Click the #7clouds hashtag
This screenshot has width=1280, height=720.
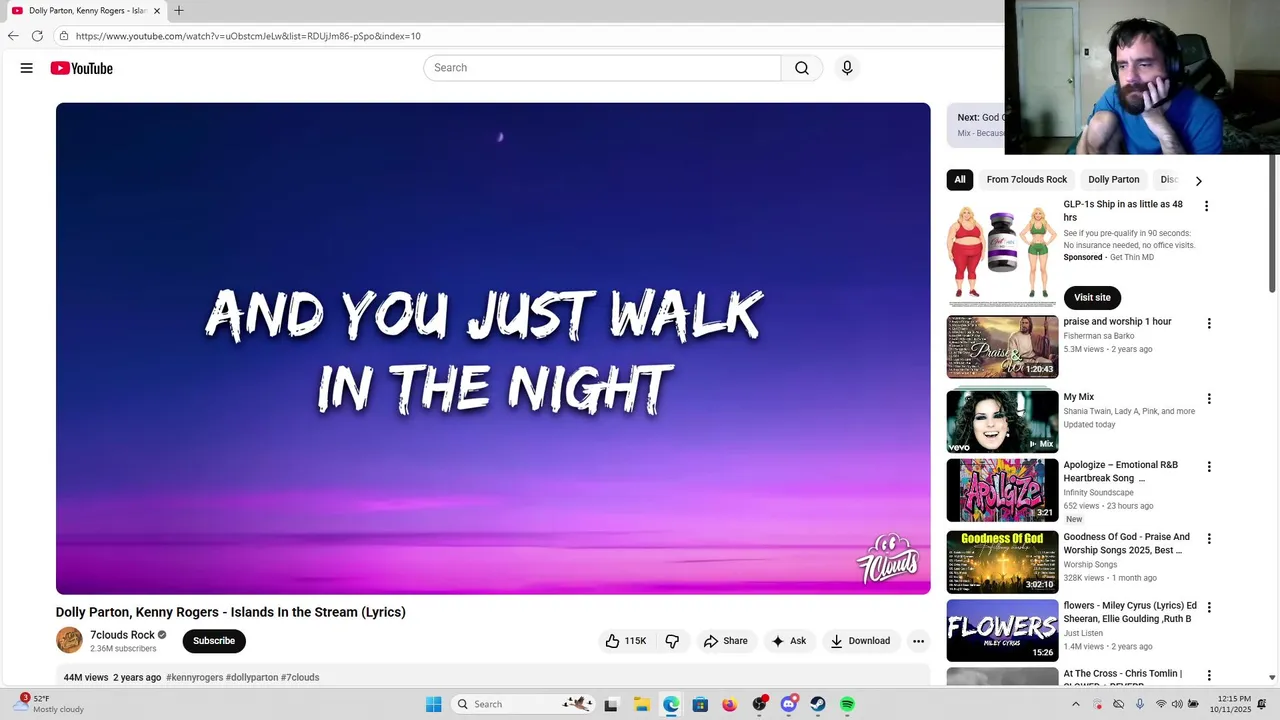300,677
